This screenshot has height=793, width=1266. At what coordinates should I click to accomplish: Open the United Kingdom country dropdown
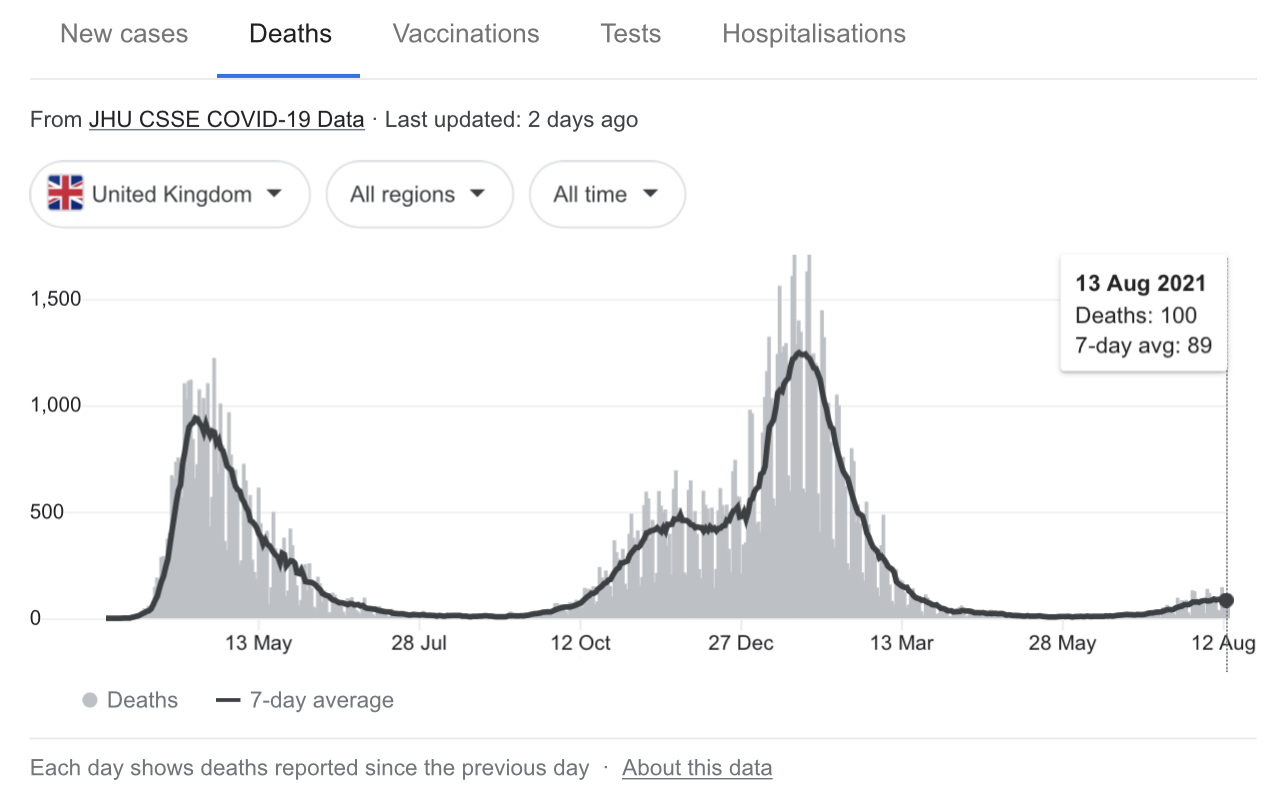coord(170,194)
